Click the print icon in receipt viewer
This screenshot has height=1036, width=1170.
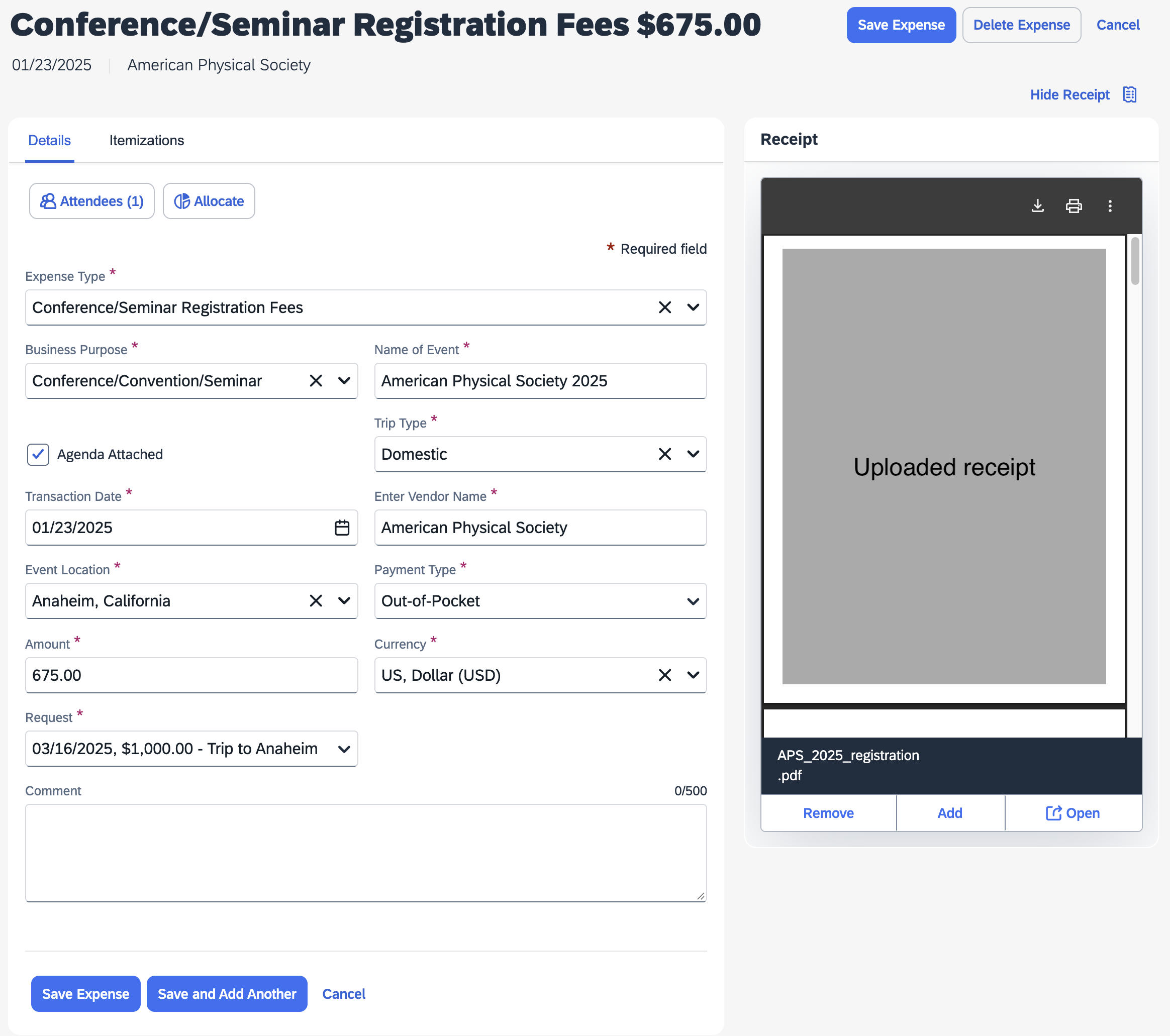click(1074, 205)
